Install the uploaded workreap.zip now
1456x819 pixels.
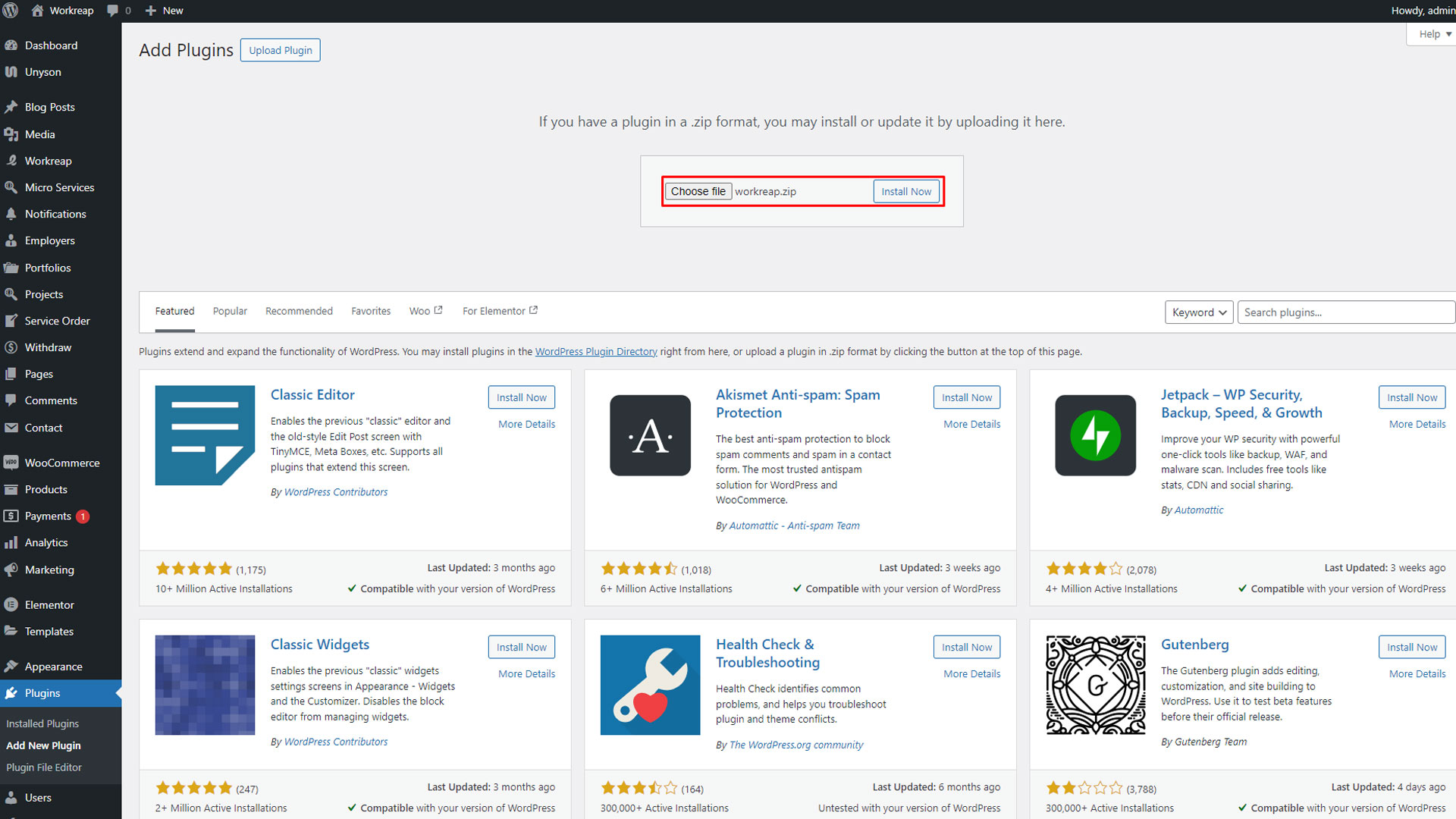coord(906,191)
